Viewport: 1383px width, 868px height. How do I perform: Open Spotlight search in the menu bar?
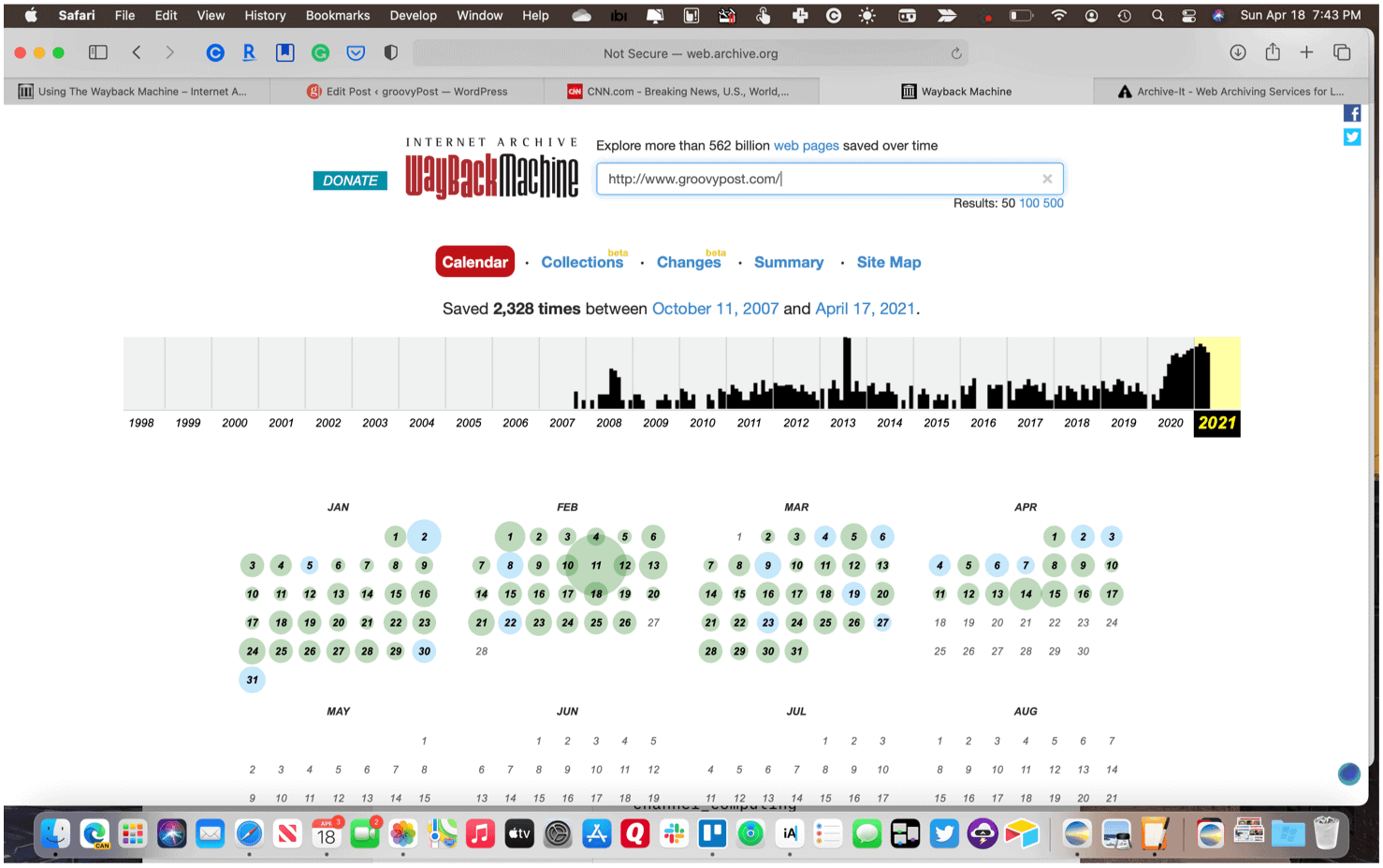tap(1157, 15)
